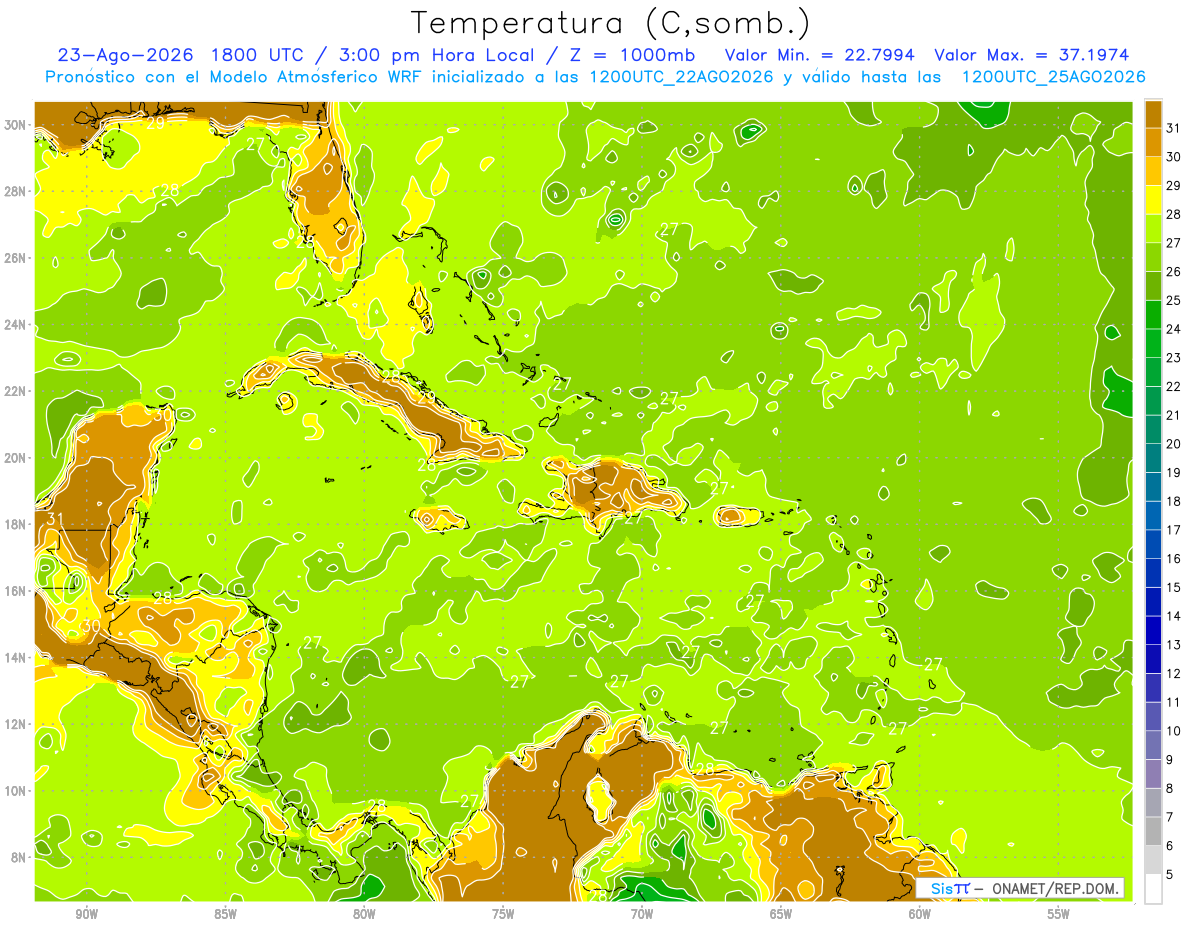Click the latitude label "14N"

[x=15, y=657]
